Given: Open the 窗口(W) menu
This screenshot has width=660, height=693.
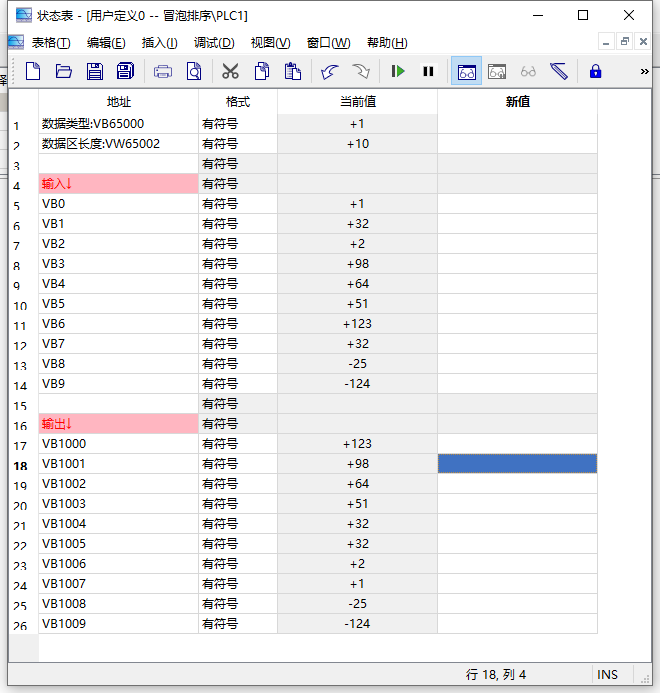Looking at the screenshot, I should 328,43.
